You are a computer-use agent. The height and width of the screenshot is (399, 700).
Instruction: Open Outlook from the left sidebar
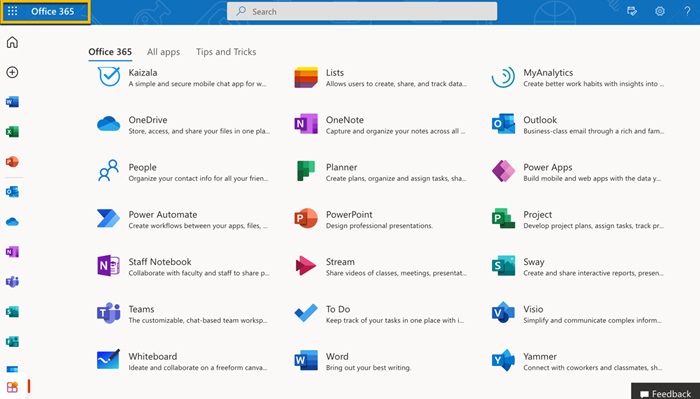[12, 192]
